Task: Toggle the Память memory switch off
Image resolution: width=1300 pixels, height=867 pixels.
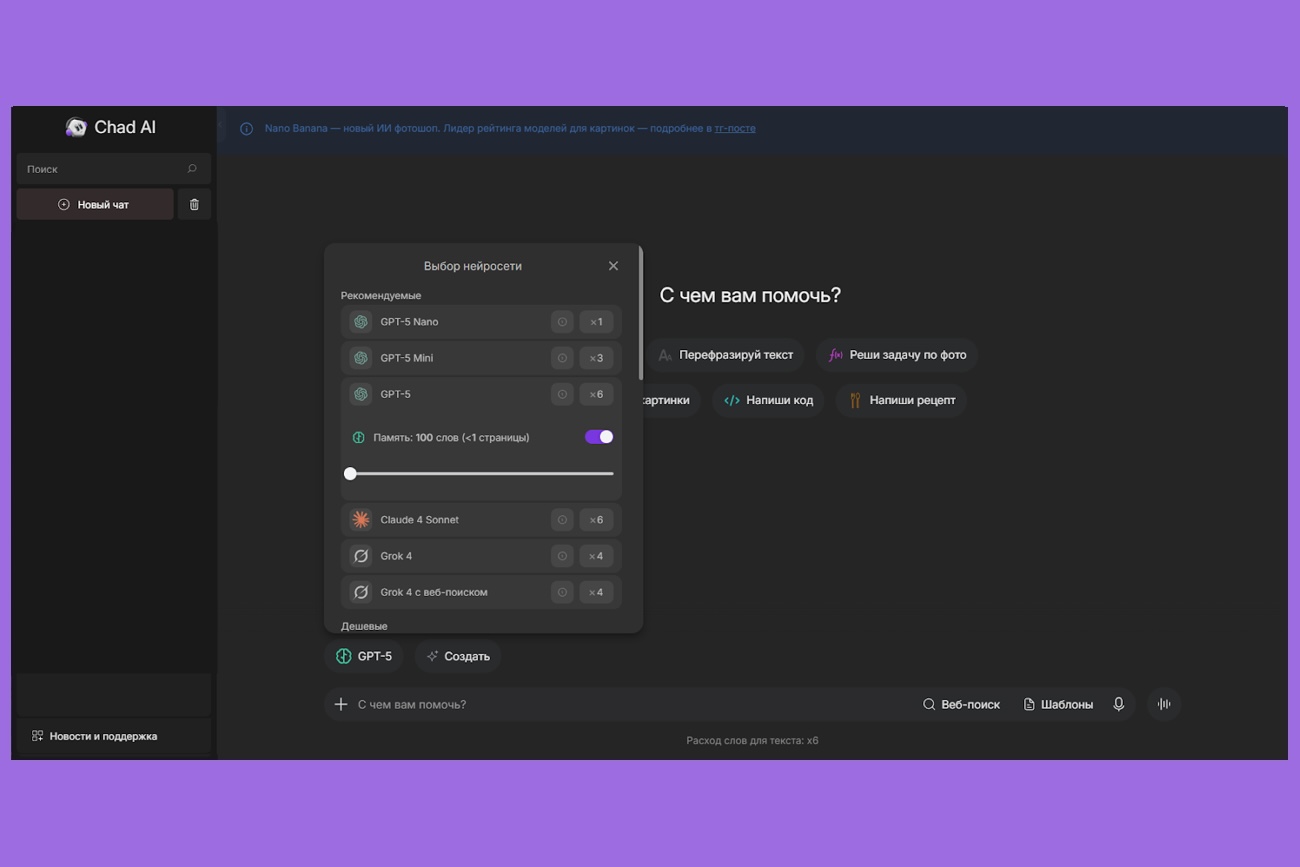Action: tap(599, 437)
